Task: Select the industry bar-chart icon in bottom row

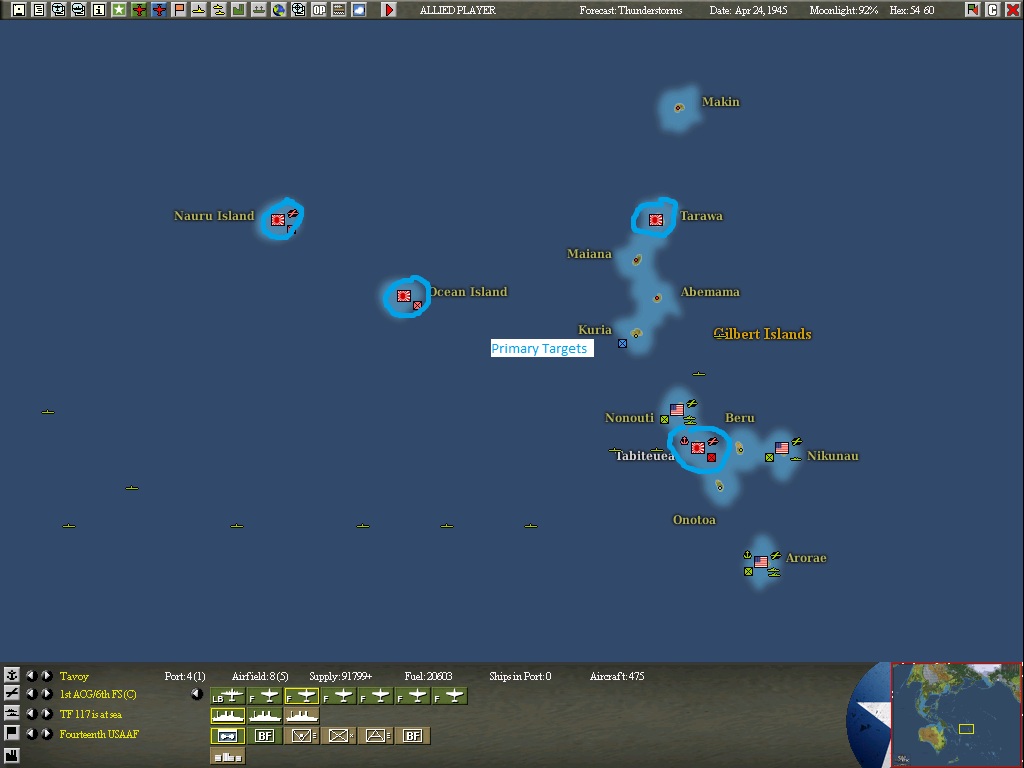Action: (x=227, y=756)
